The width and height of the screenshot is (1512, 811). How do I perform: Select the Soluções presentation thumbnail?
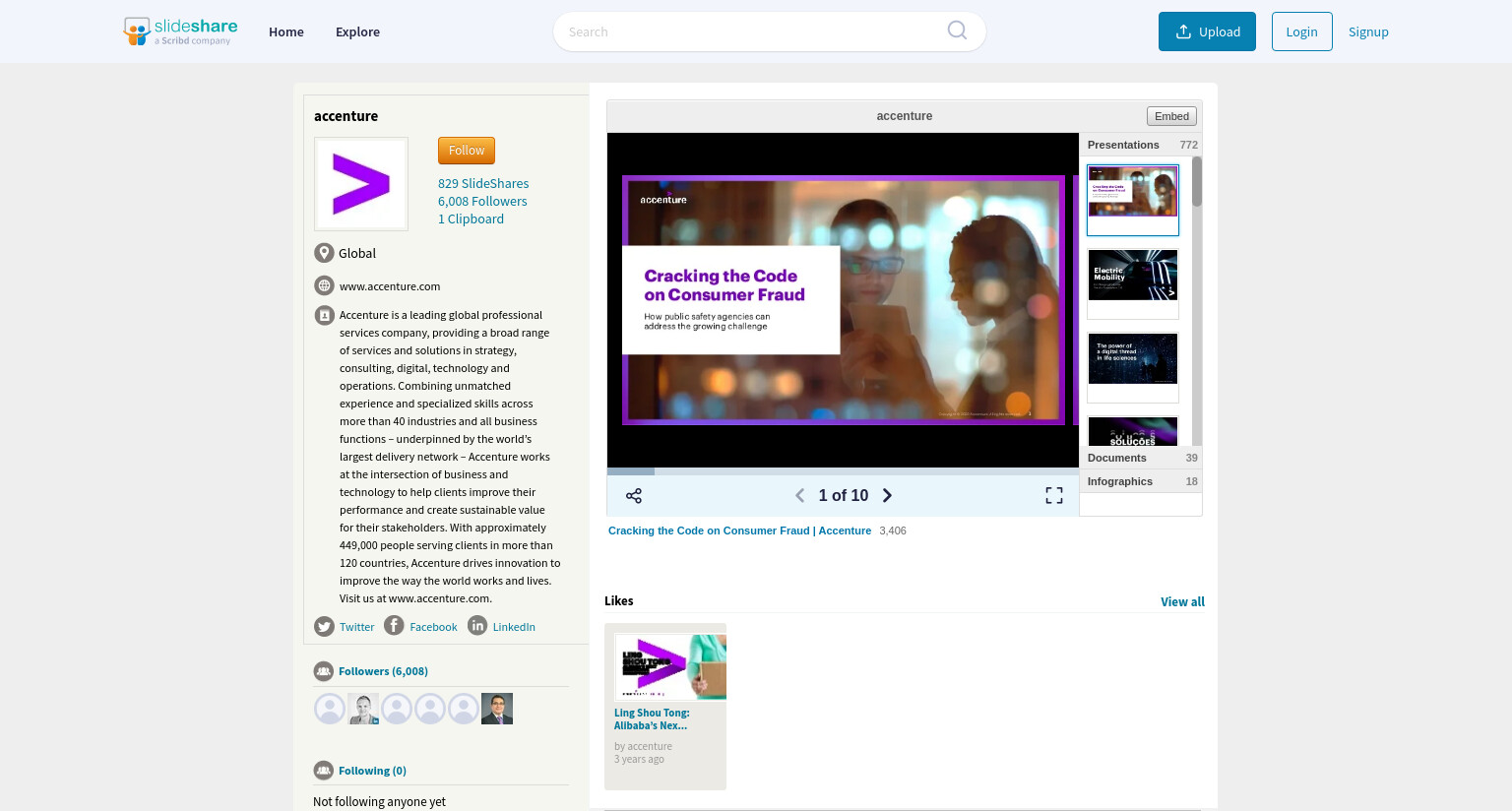tap(1133, 431)
